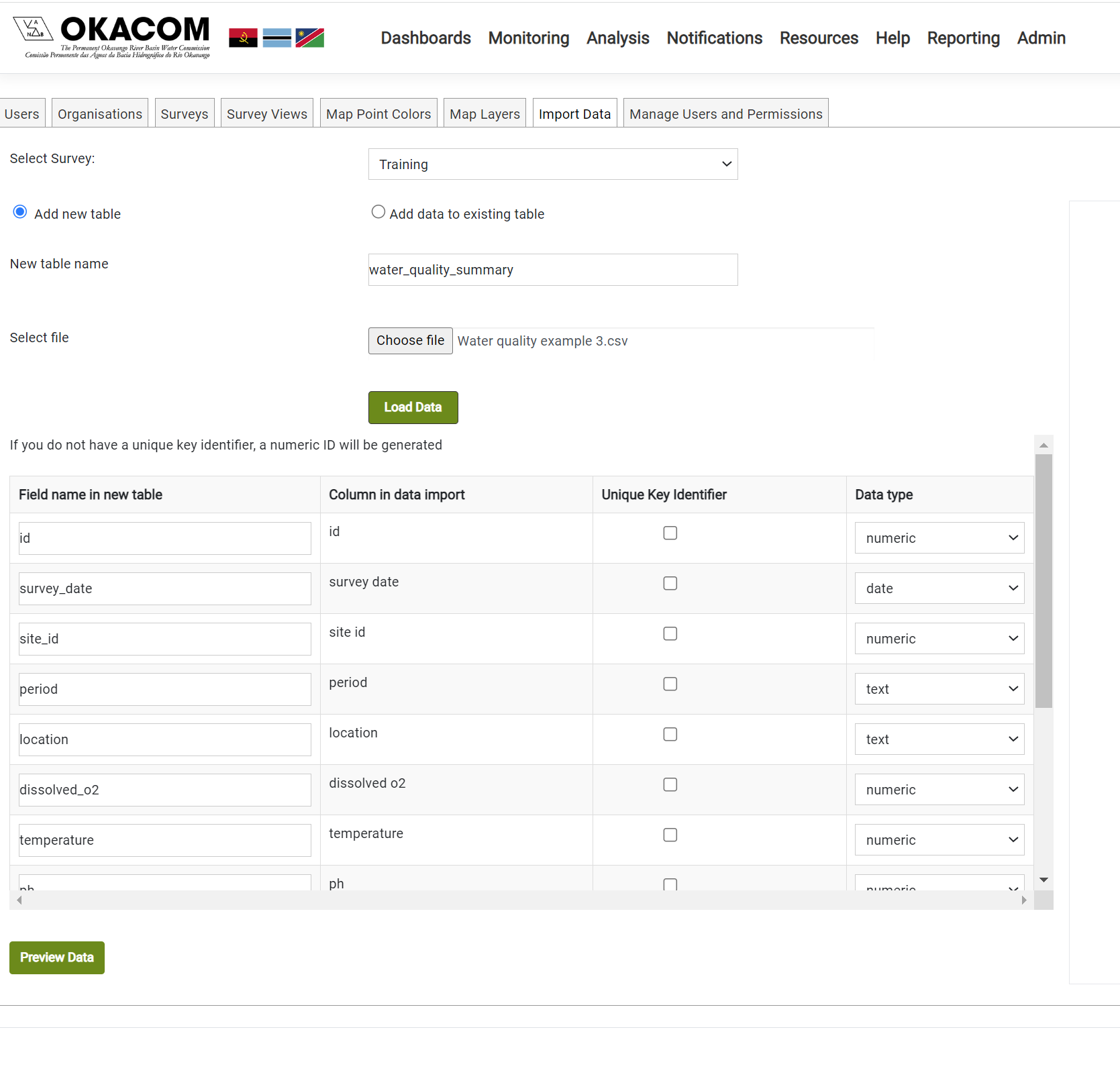Image resolution: width=1120 pixels, height=1091 pixels.
Task: Tick unique key checkbox for temperature row
Action: click(x=670, y=835)
